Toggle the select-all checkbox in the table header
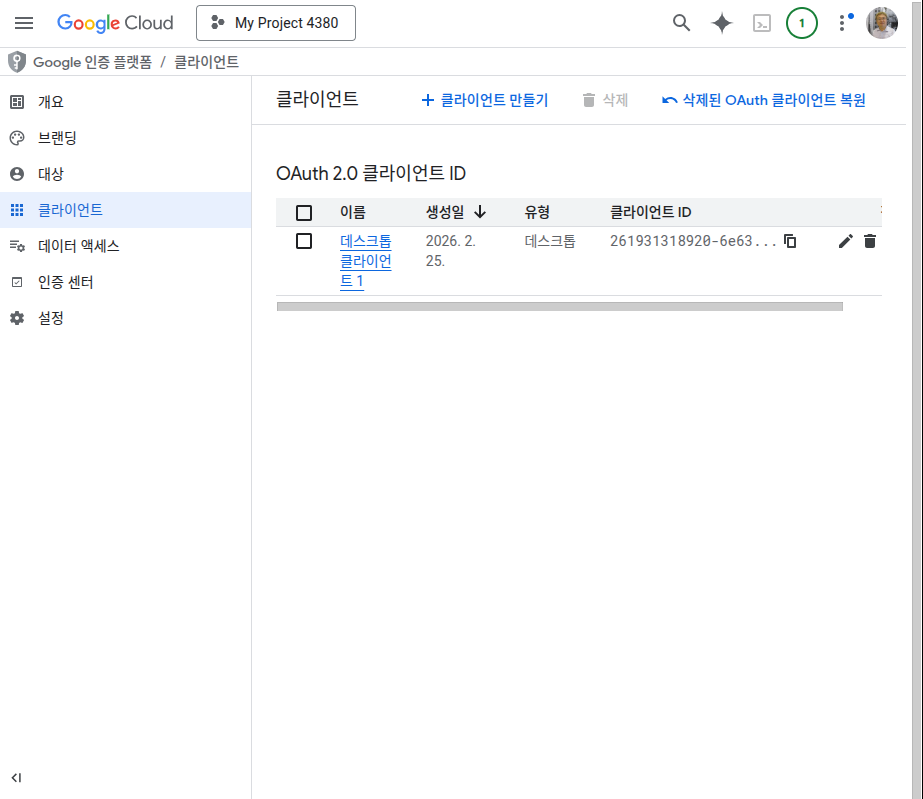The height and width of the screenshot is (799, 923). (x=304, y=212)
